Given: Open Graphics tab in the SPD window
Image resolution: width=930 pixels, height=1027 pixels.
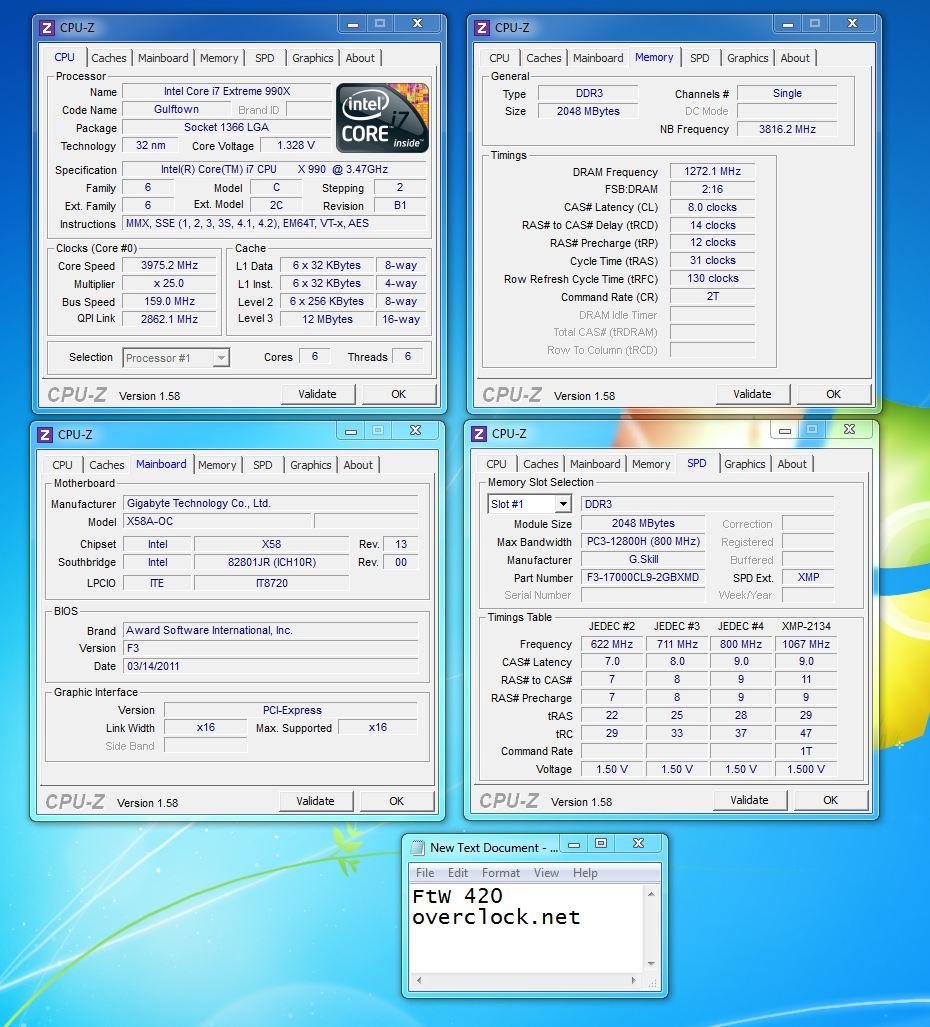Looking at the screenshot, I should [x=745, y=464].
